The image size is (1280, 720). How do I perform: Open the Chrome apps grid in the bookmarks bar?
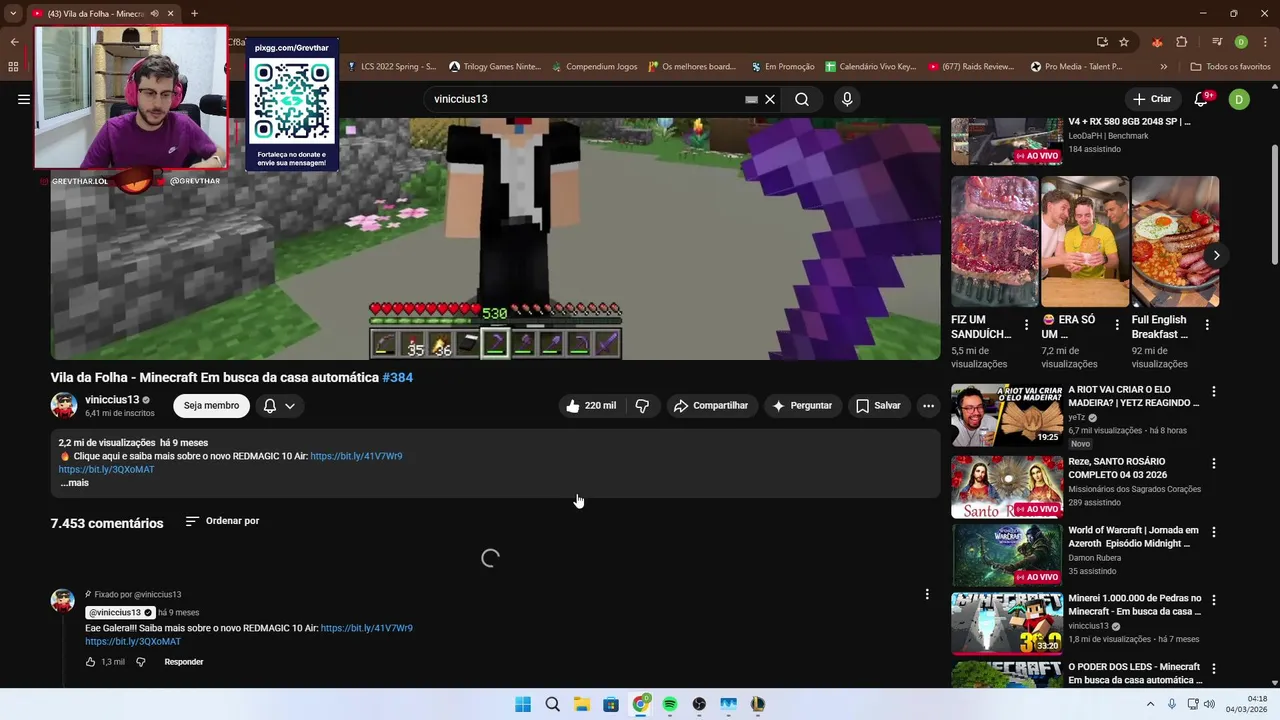coord(13,67)
